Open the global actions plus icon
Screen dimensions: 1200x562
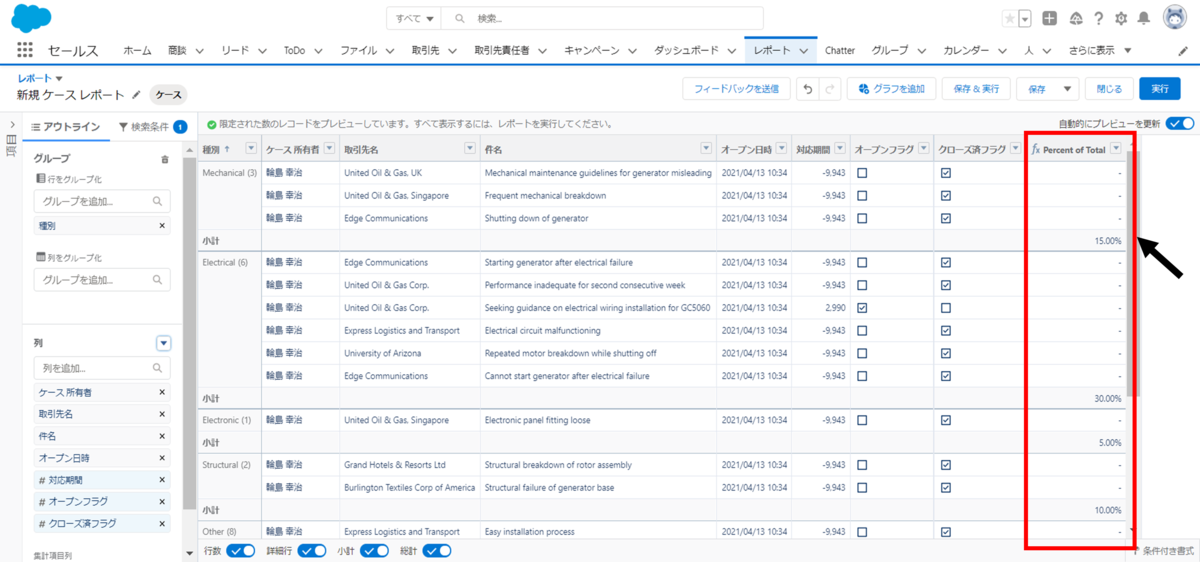[x=1049, y=18]
